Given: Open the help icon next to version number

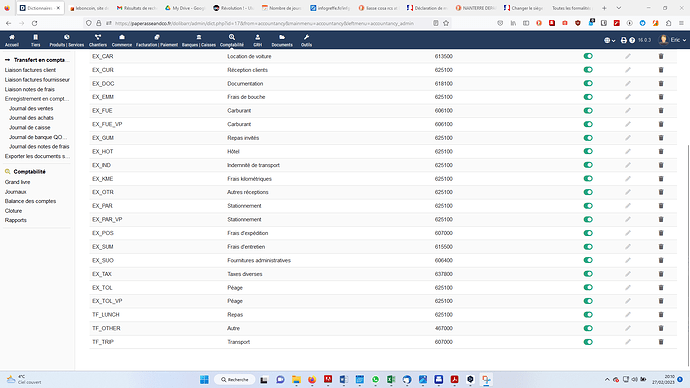Looking at the screenshot, I should click(x=632, y=40).
